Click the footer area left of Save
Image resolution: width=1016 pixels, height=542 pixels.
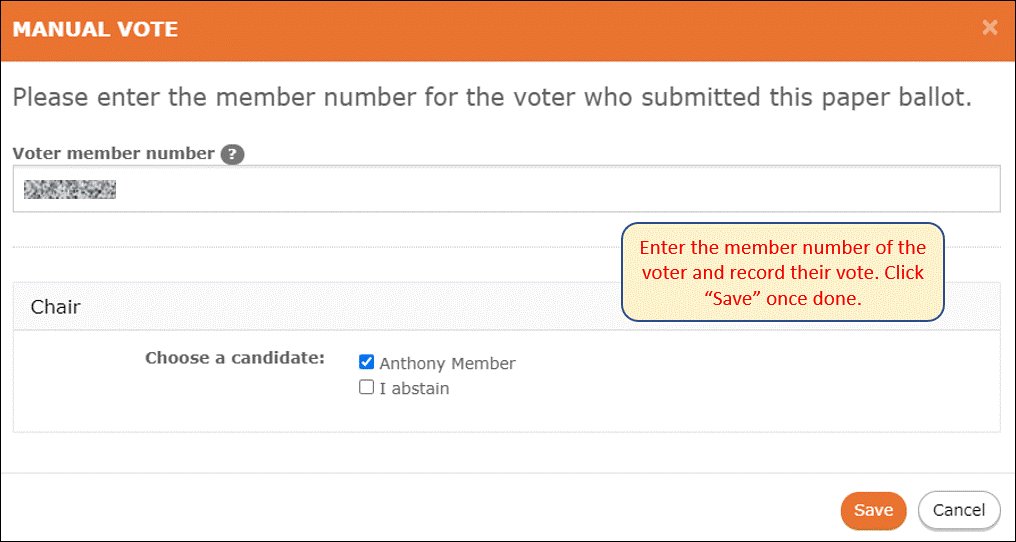pyautogui.click(x=421, y=510)
